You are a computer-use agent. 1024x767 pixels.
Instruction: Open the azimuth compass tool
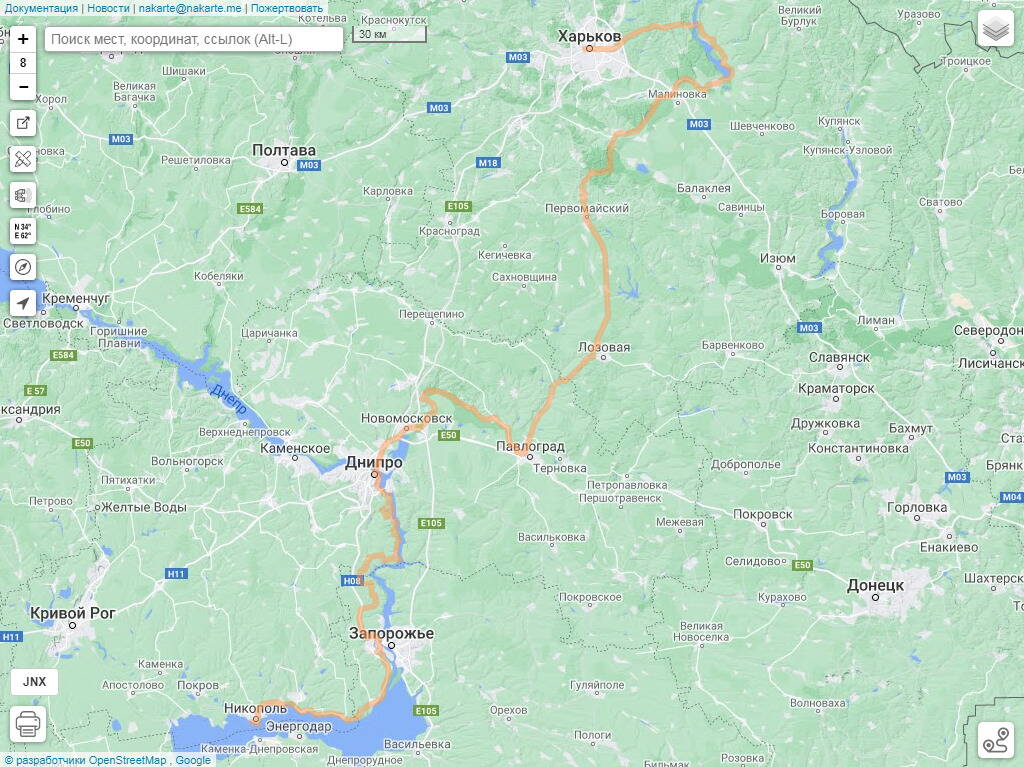[x=23, y=267]
